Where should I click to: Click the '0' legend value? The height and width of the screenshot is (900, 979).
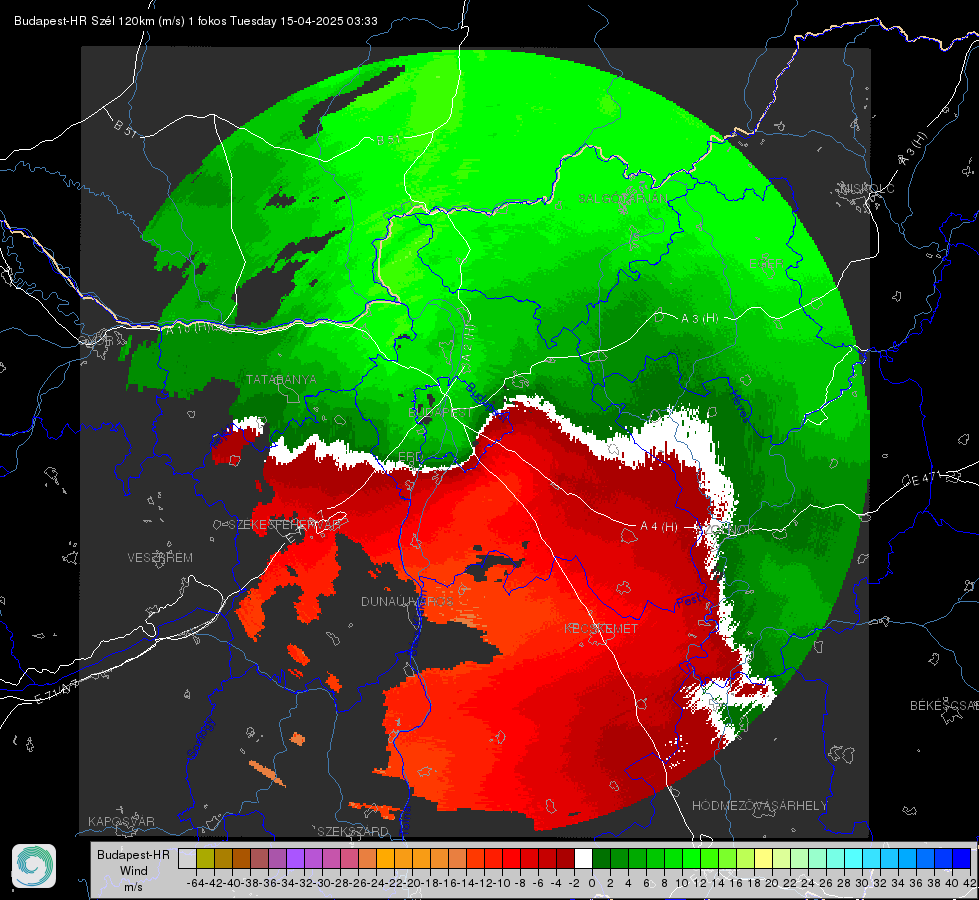592,883
